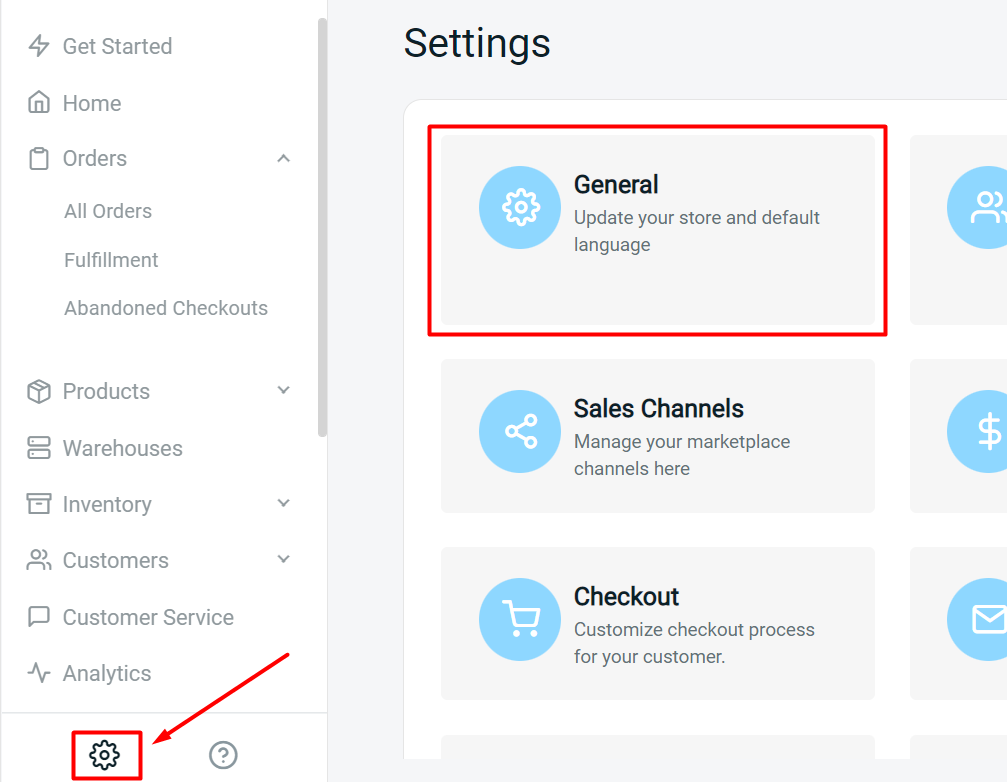This screenshot has height=782, width=1007.
Task: Click the General settings gear circle icon
Action: (x=520, y=208)
